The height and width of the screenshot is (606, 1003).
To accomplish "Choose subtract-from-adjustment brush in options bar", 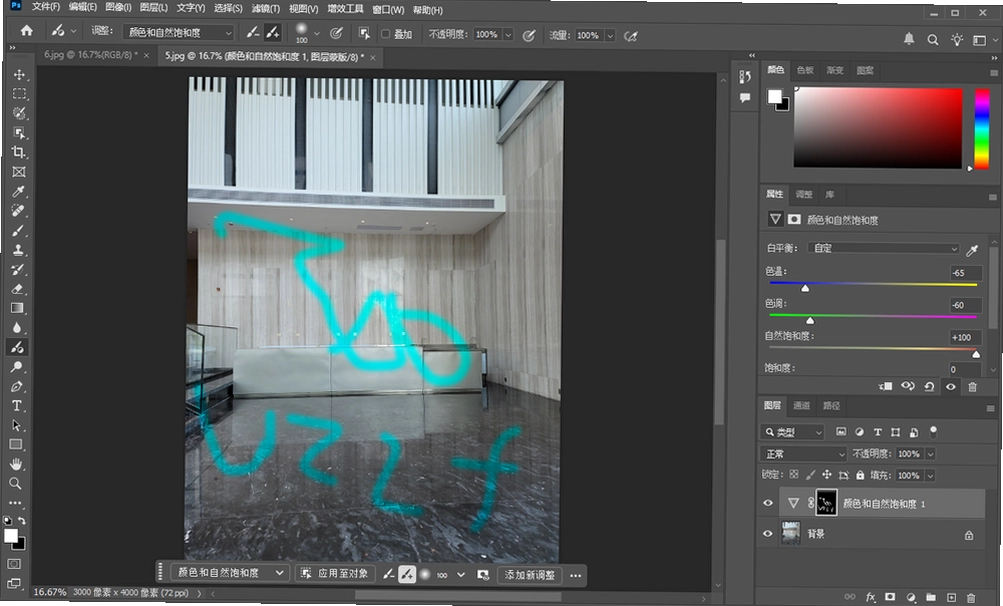I will [253, 32].
